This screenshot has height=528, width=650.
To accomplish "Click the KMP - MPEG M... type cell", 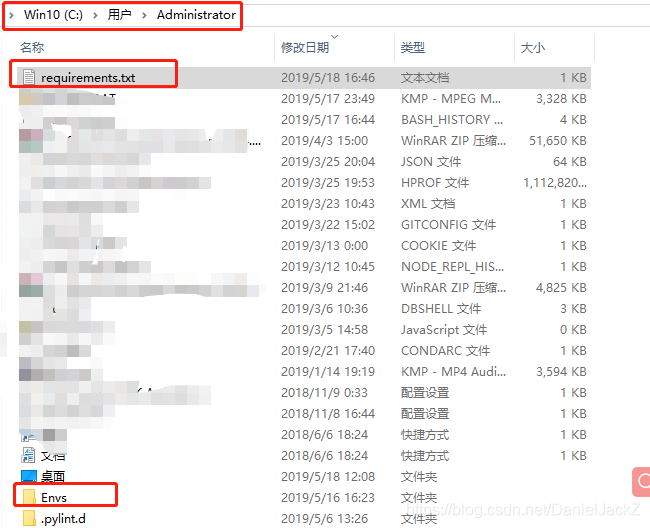I will pyautogui.click(x=451, y=99).
